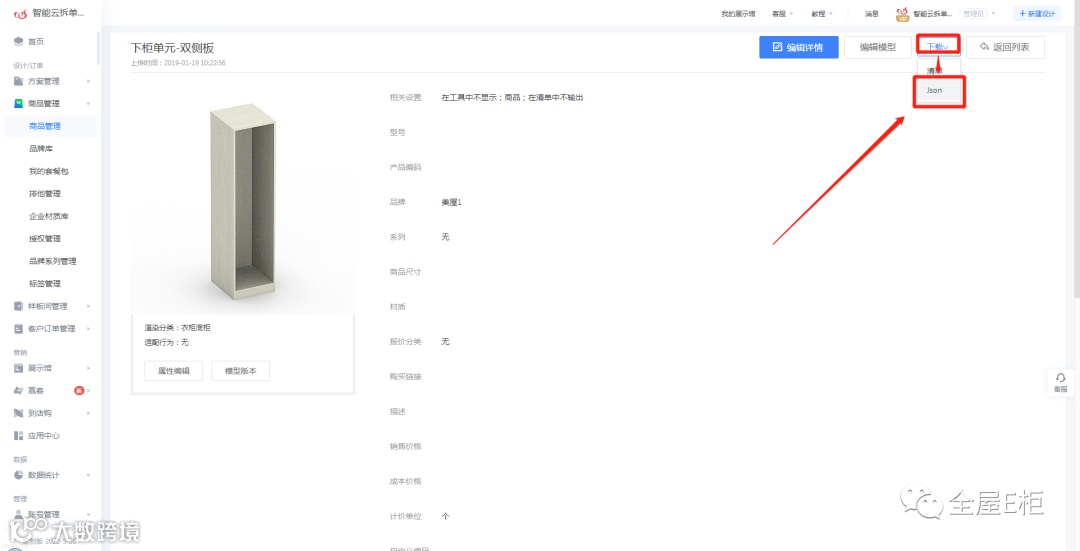Click the upload time 2019-01-19 text
Screen dimensions: 1080x551
tap(178, 63)
